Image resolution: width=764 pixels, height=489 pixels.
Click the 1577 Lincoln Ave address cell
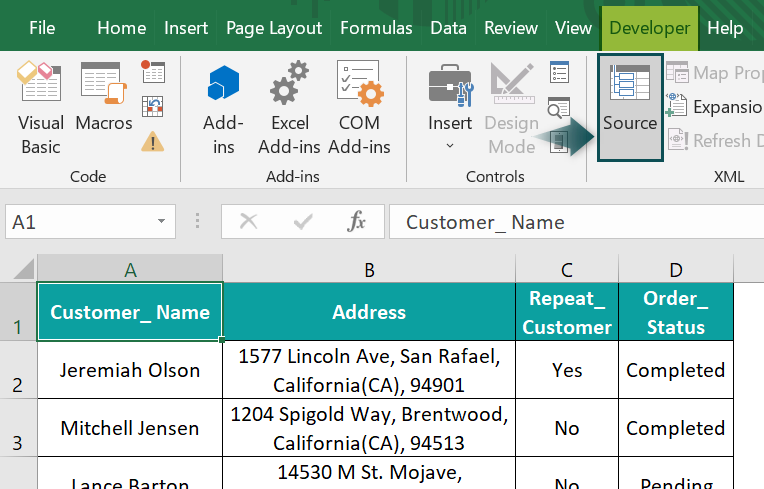[369, 370]
